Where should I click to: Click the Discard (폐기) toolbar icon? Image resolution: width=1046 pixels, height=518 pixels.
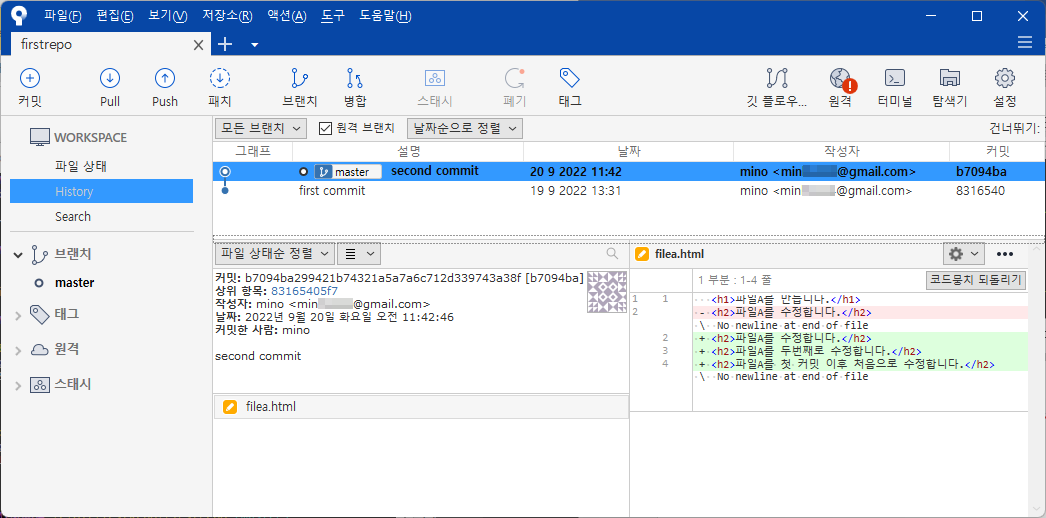(x=514, y=79)
